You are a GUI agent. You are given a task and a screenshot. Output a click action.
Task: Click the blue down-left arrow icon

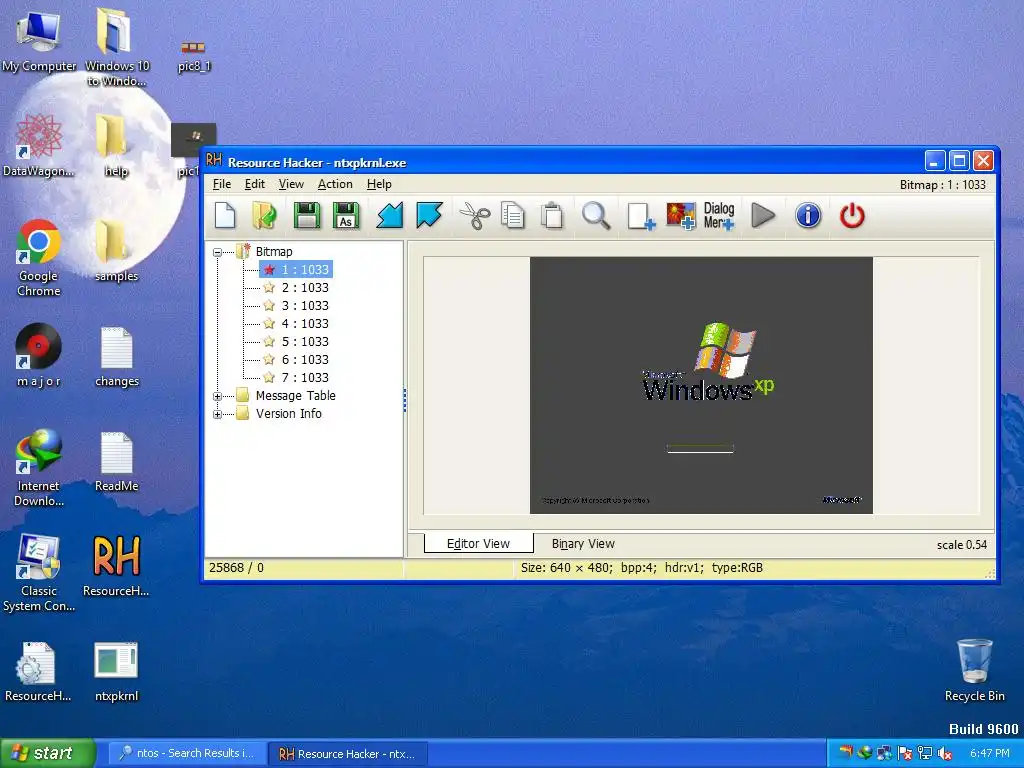pos(390,216)
